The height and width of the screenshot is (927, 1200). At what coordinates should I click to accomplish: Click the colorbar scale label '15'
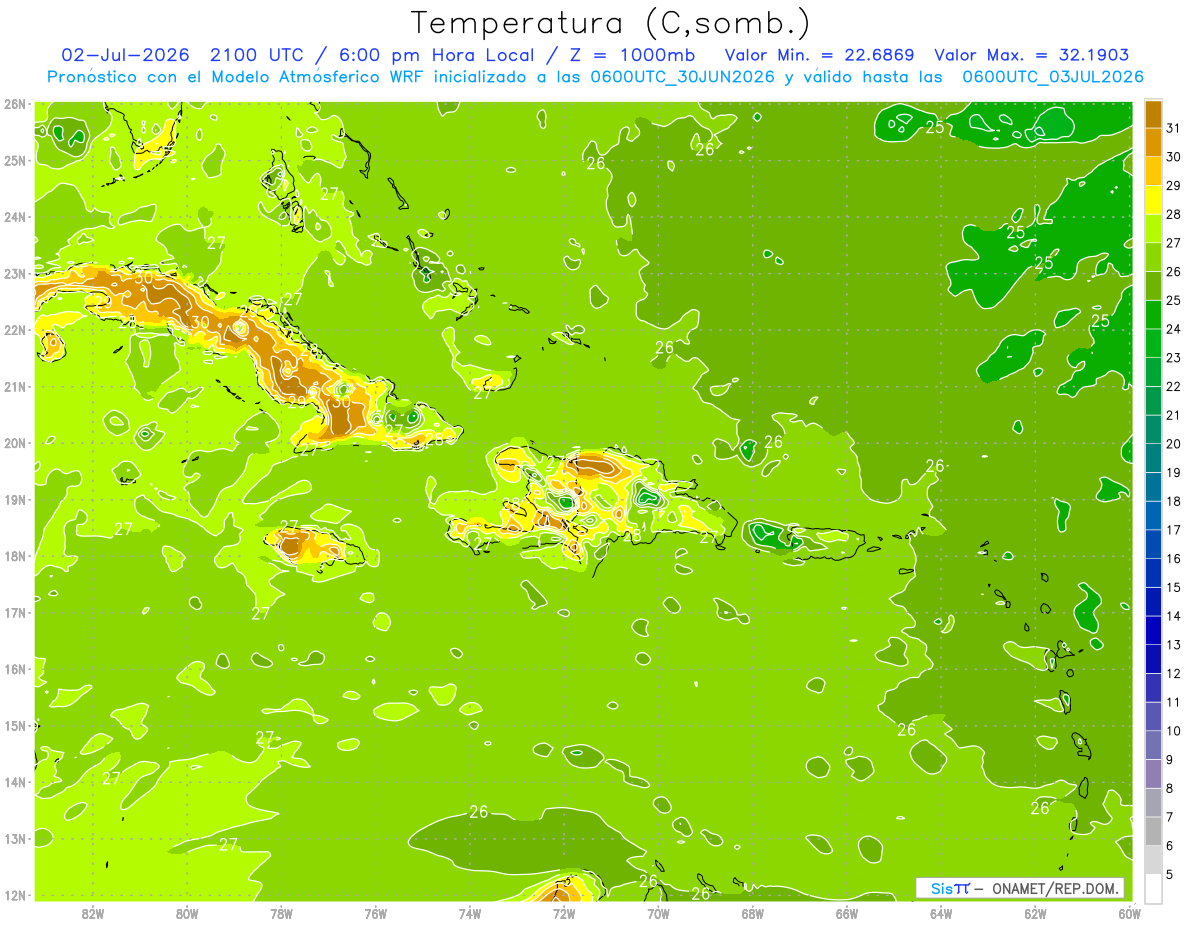[1173, 587]
